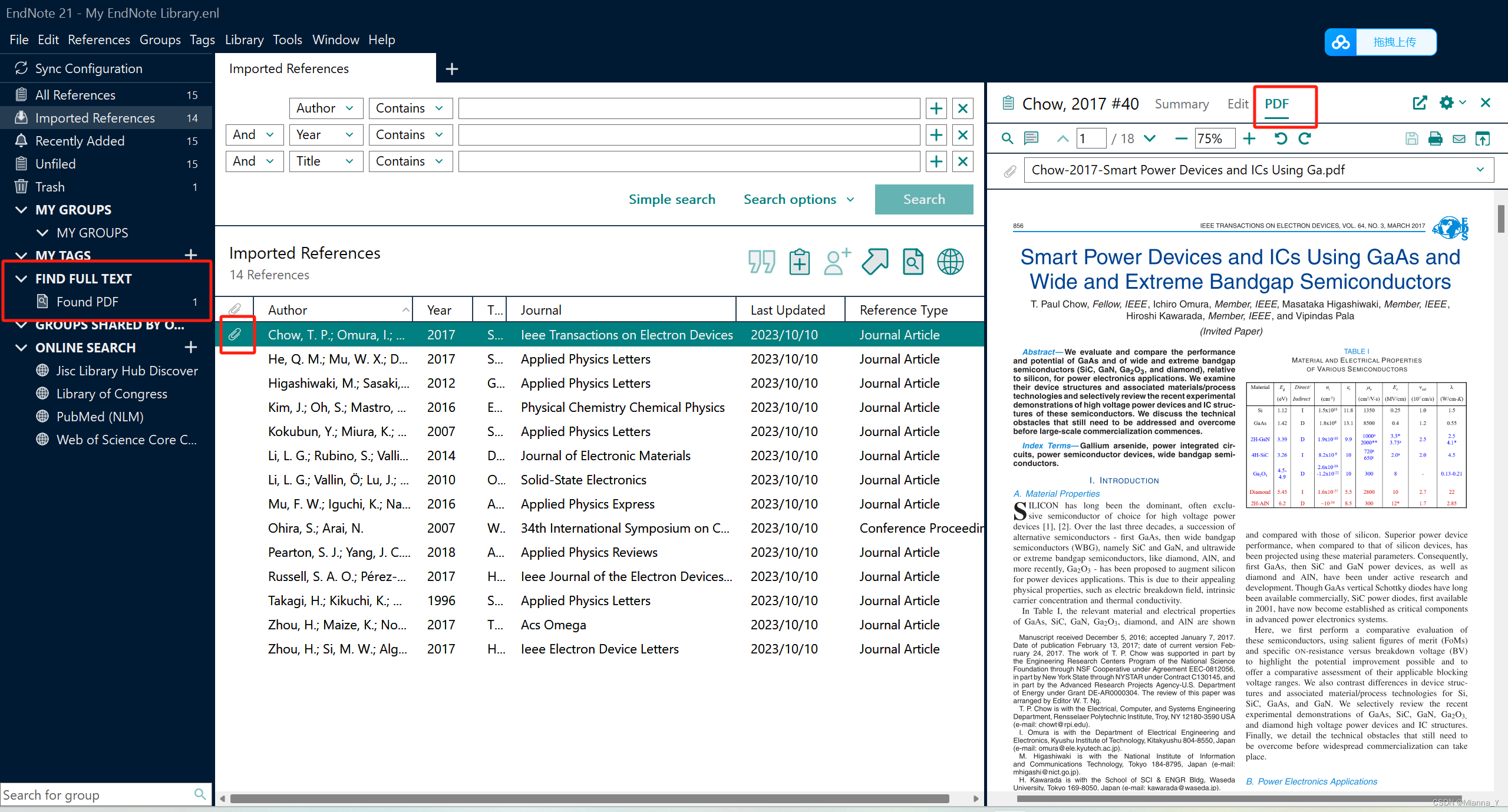Rotate the PDF counterclockwise
The image size is (1508, 812).
[x=1281, y=138]
